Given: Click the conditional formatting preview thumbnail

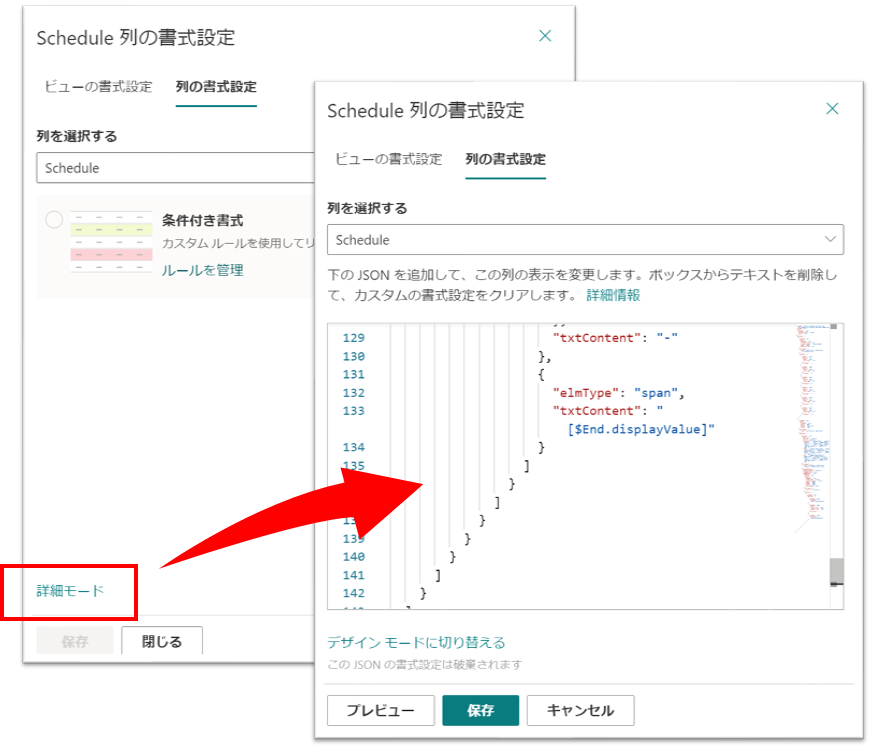Looking at the screenshot, I should tap(111, 241).
